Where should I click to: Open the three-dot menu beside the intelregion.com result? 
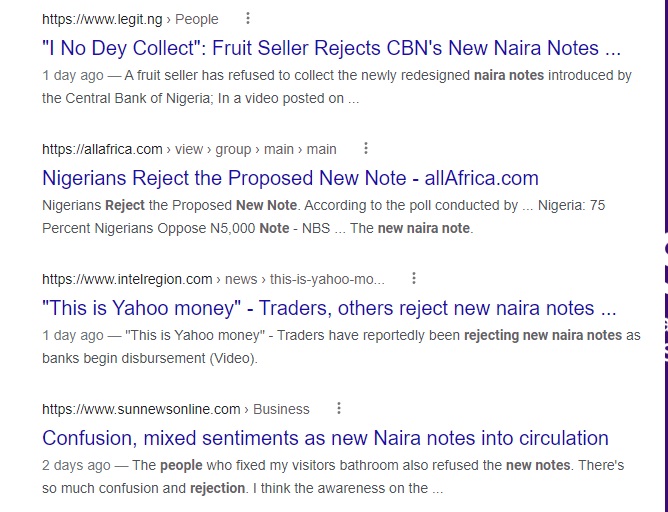[x=414, y=278]
